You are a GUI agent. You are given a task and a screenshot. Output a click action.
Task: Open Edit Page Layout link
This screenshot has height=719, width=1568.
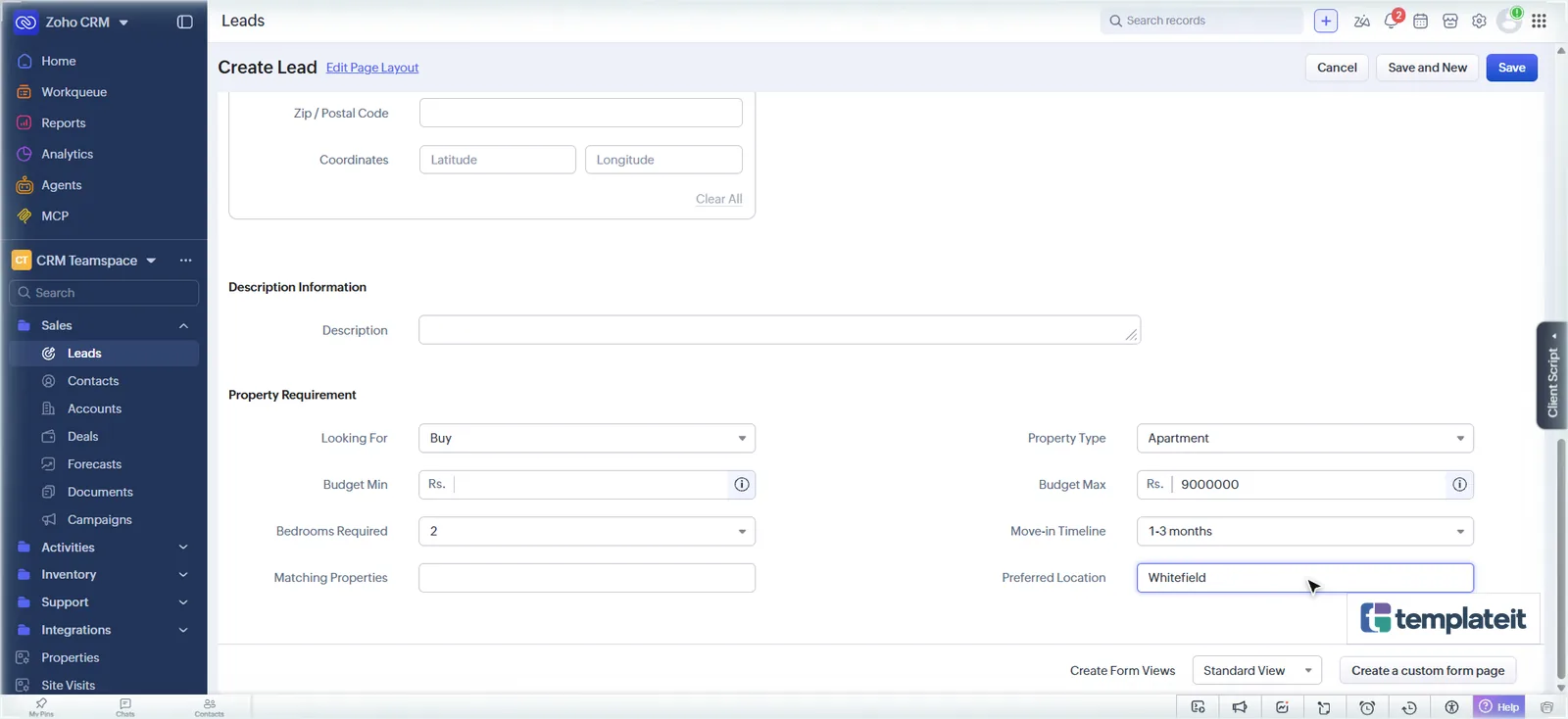[x=372, y=68]
